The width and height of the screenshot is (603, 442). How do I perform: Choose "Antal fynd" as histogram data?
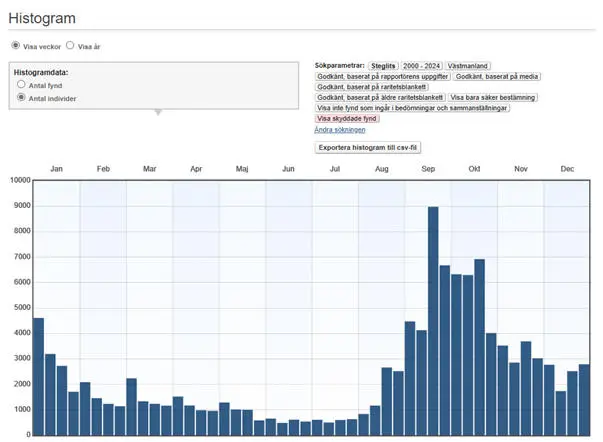tap(21, 86)
